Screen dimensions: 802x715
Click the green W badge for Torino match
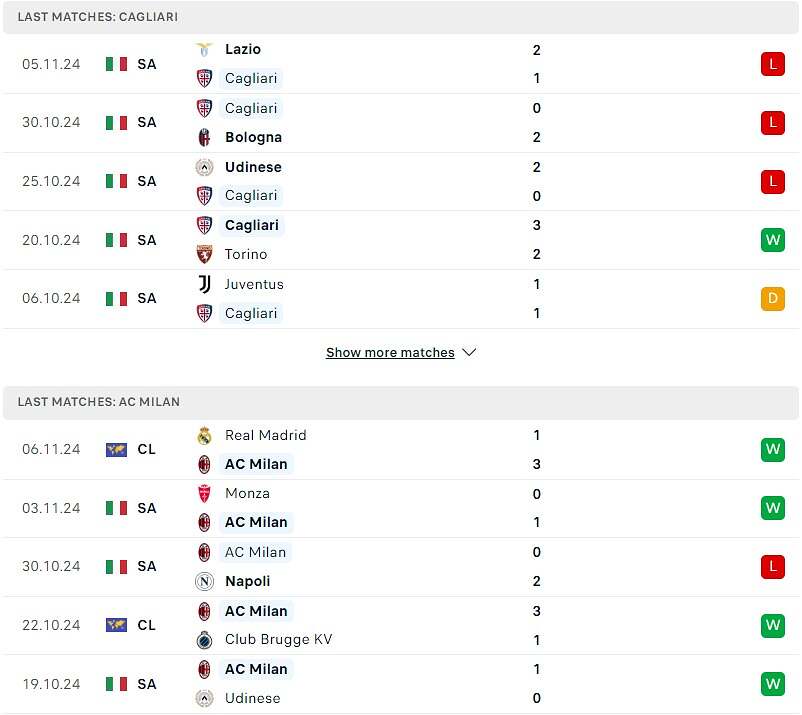click(x=772, y=240)
